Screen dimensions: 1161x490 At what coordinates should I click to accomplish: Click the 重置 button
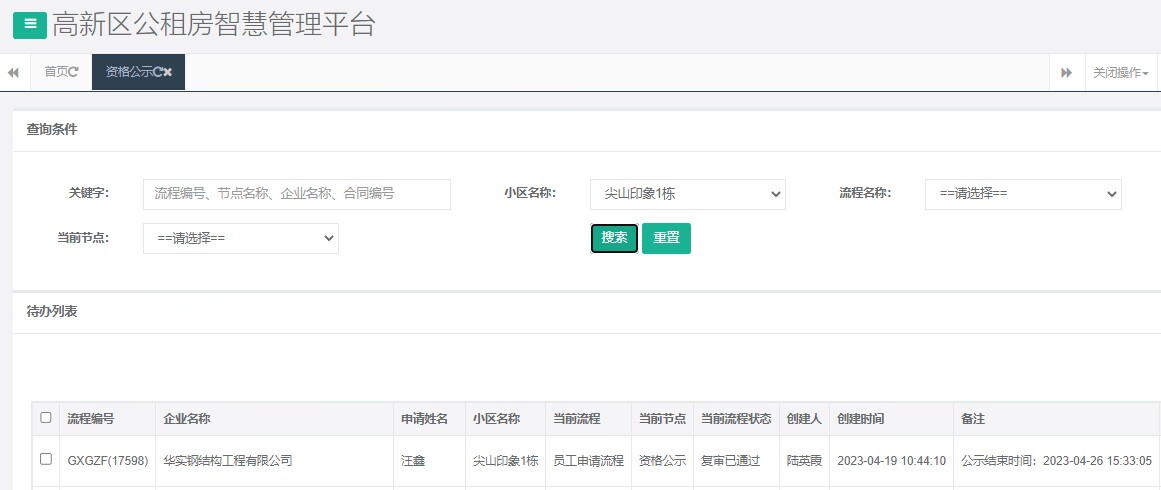(666, 238)
